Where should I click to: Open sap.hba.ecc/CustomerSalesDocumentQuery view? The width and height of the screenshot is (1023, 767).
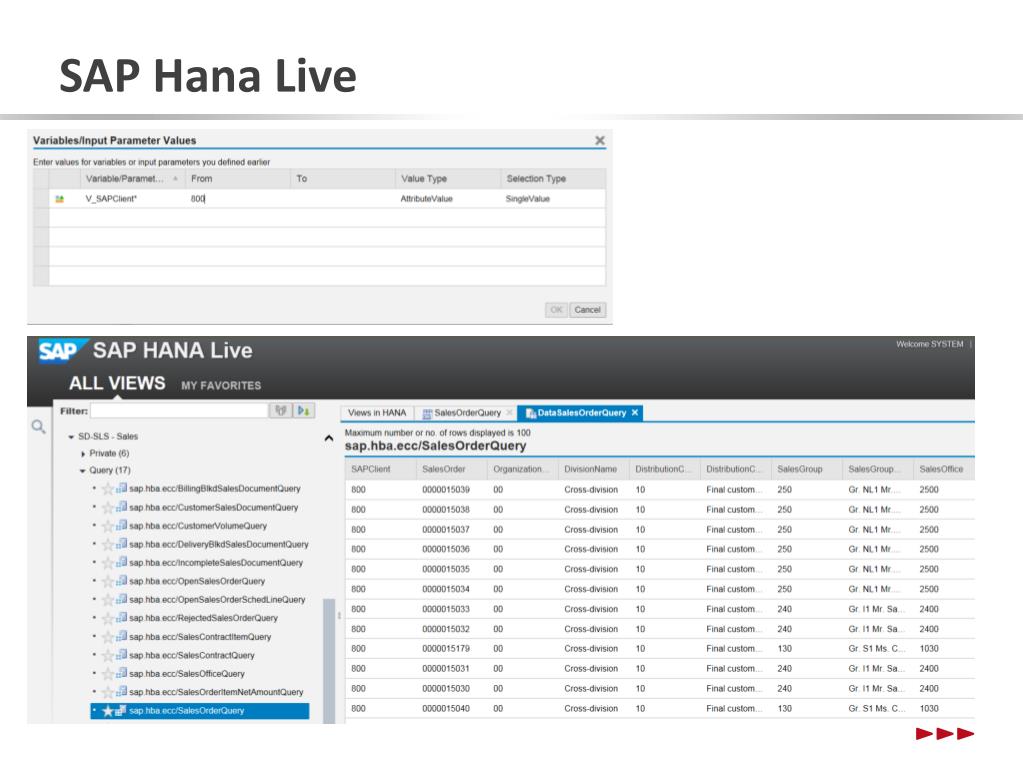[213, 507]
